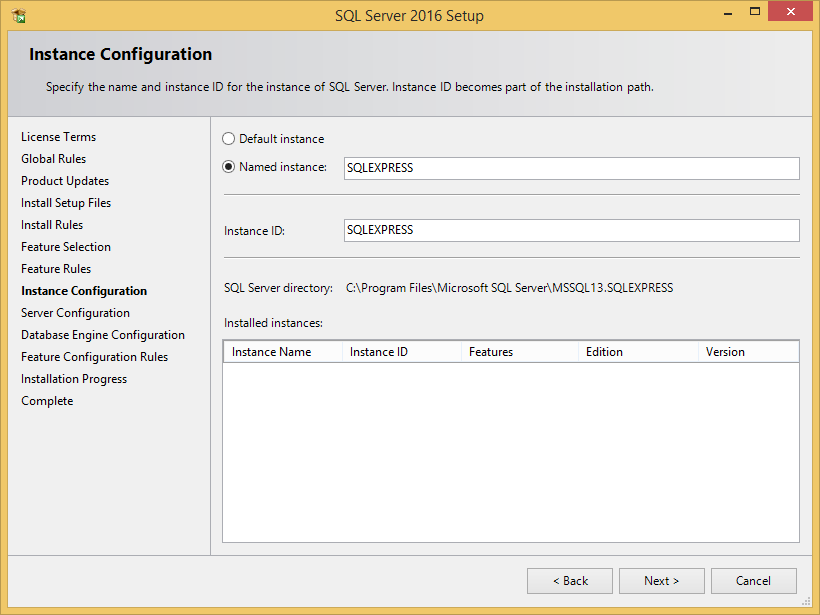Select Complete step in sidebar
Screen dimensions: 820x615
point(47,401)
